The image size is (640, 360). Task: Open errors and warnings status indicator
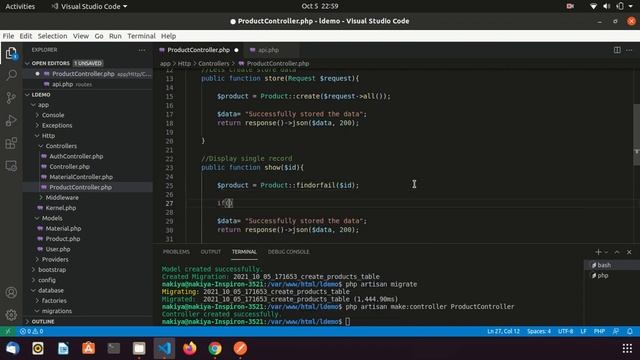pyautogui.click(x=31, y=331)
